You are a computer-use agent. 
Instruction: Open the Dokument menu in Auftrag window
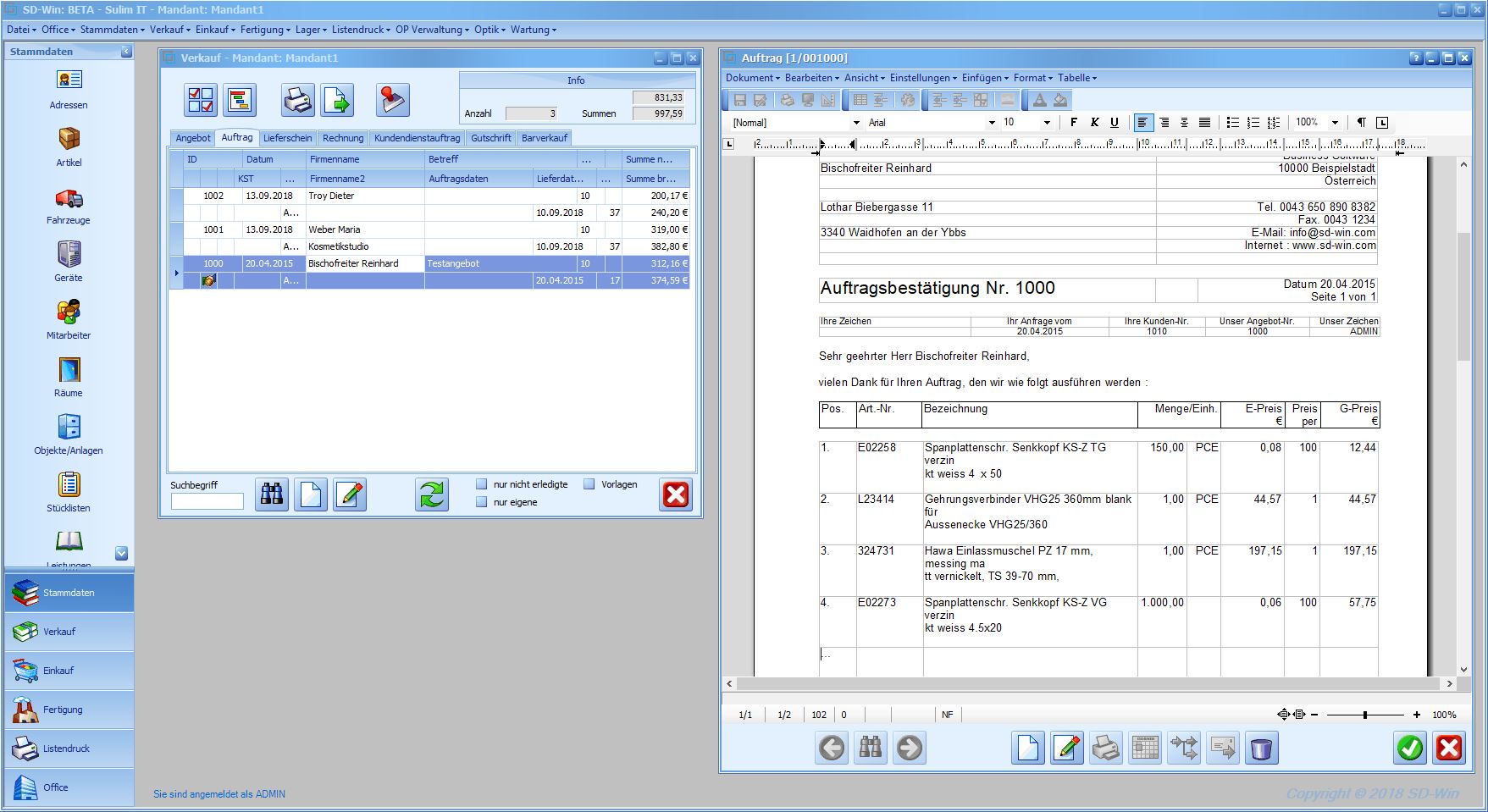[x=752, y=78]
